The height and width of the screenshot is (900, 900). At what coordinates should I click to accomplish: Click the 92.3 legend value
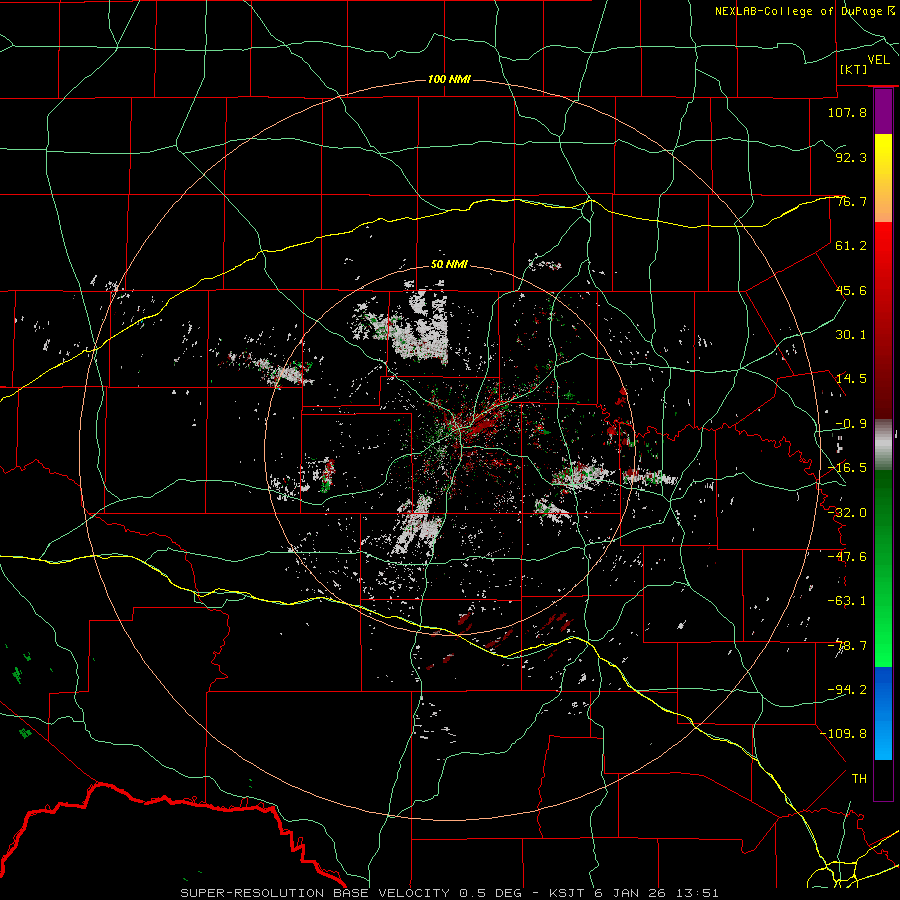851,157
